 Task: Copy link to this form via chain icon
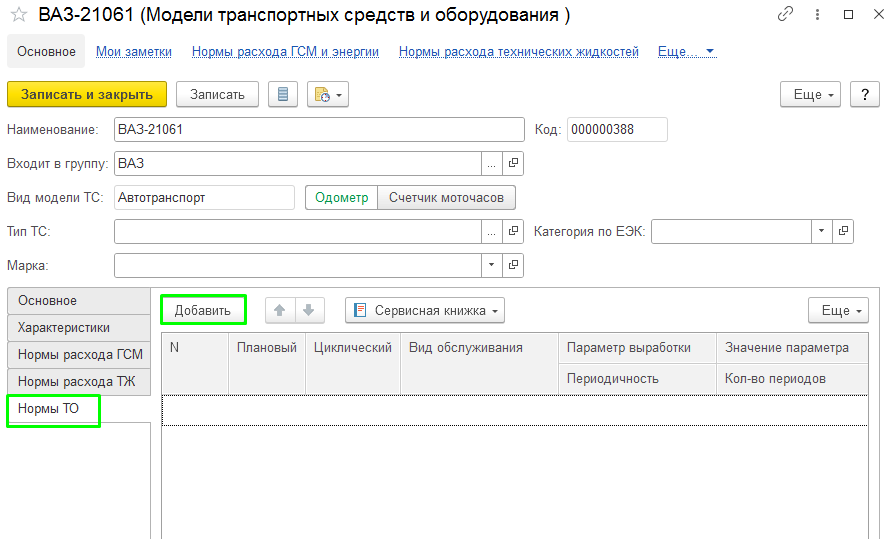[x=785, y=14]
